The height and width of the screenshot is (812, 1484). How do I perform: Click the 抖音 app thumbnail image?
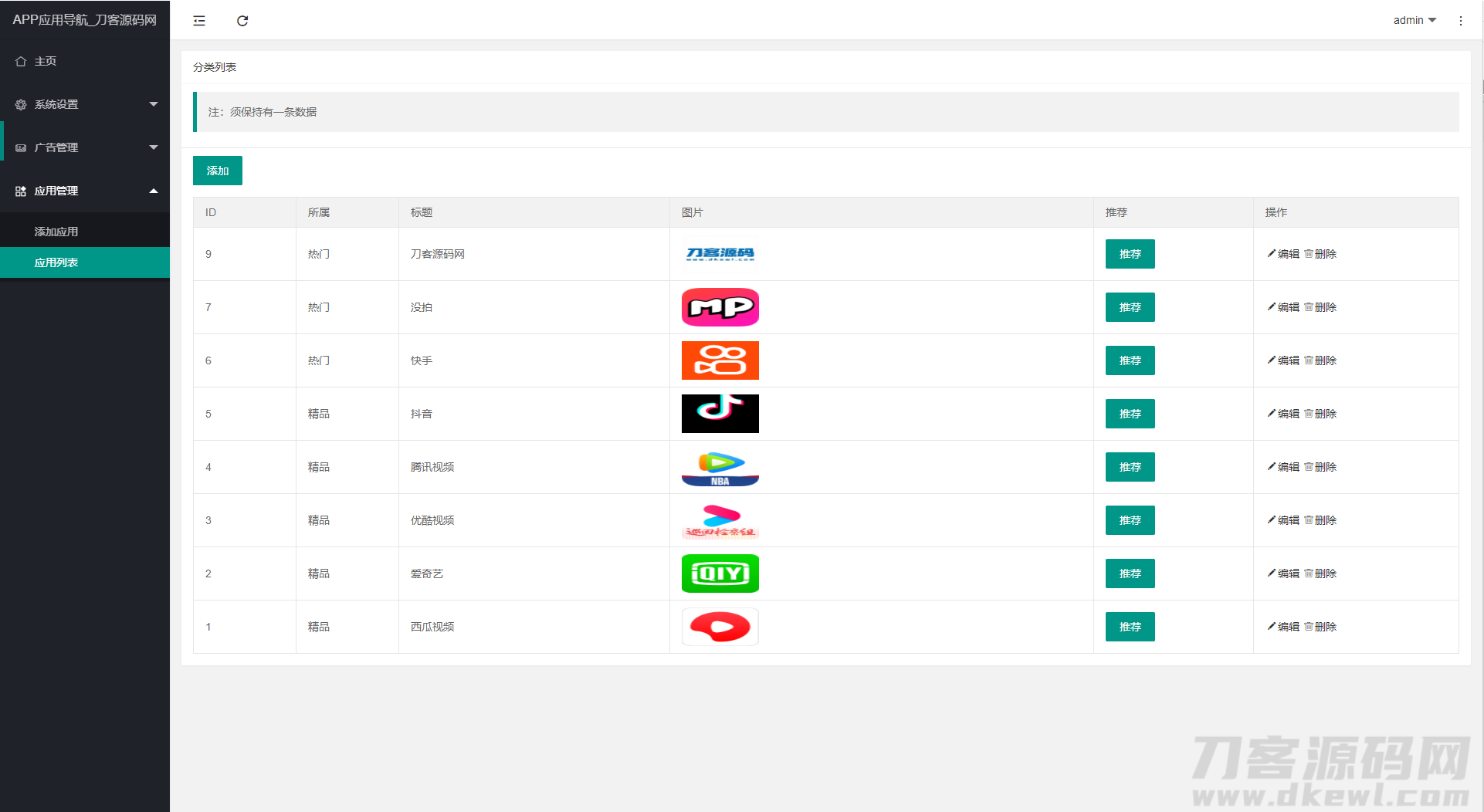pos(720,414)
